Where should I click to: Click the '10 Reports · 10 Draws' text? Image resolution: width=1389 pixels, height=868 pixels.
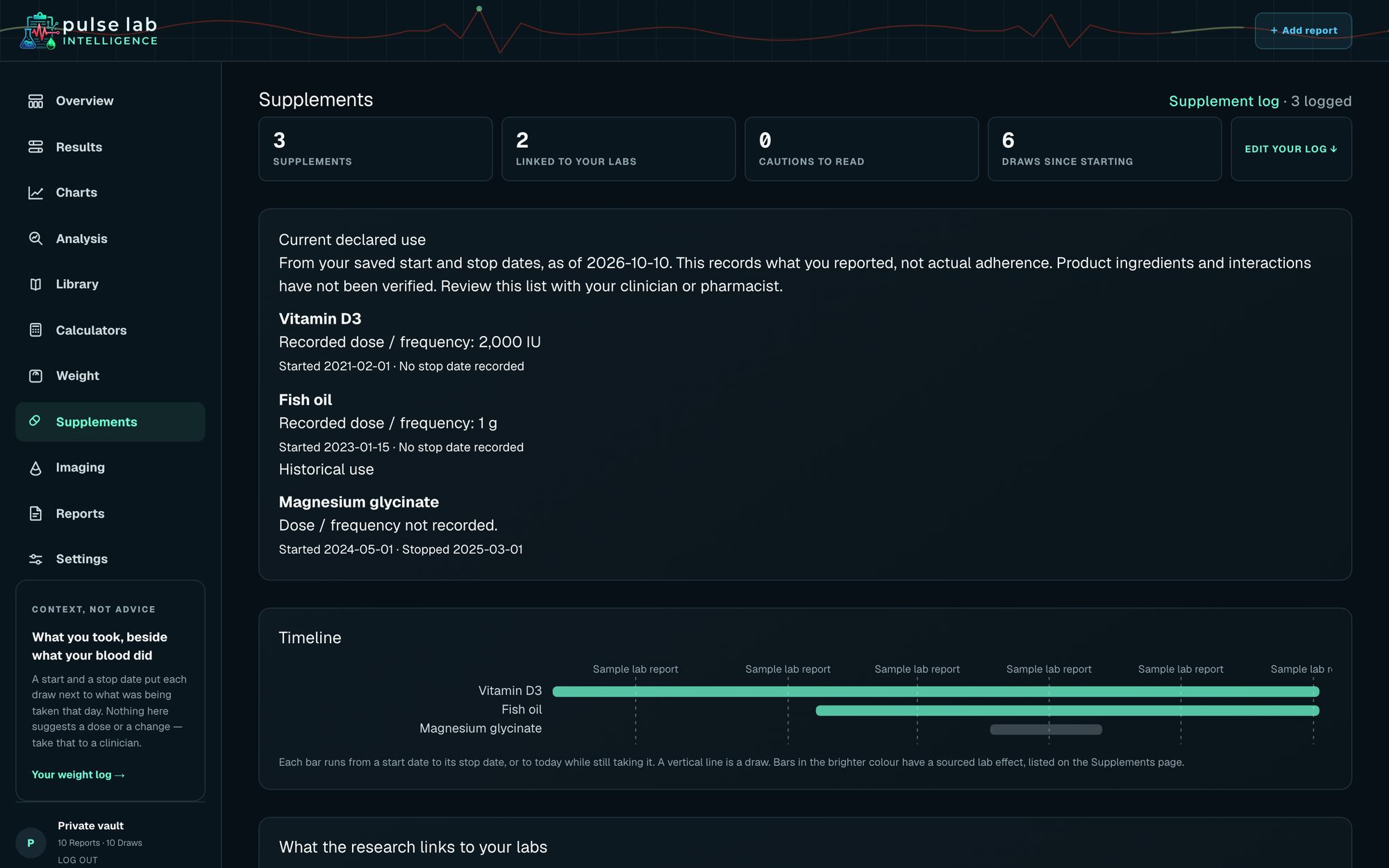coord(100,843)
